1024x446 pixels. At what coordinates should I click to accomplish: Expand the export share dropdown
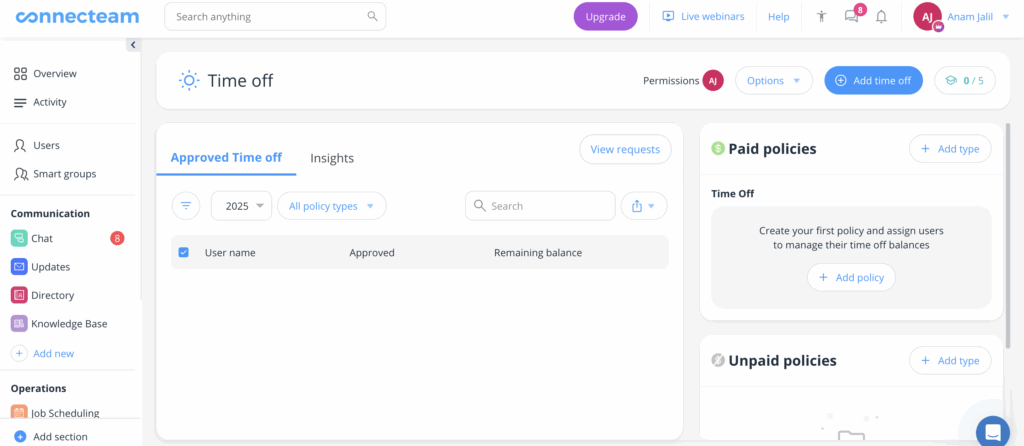tap(643, 206)
